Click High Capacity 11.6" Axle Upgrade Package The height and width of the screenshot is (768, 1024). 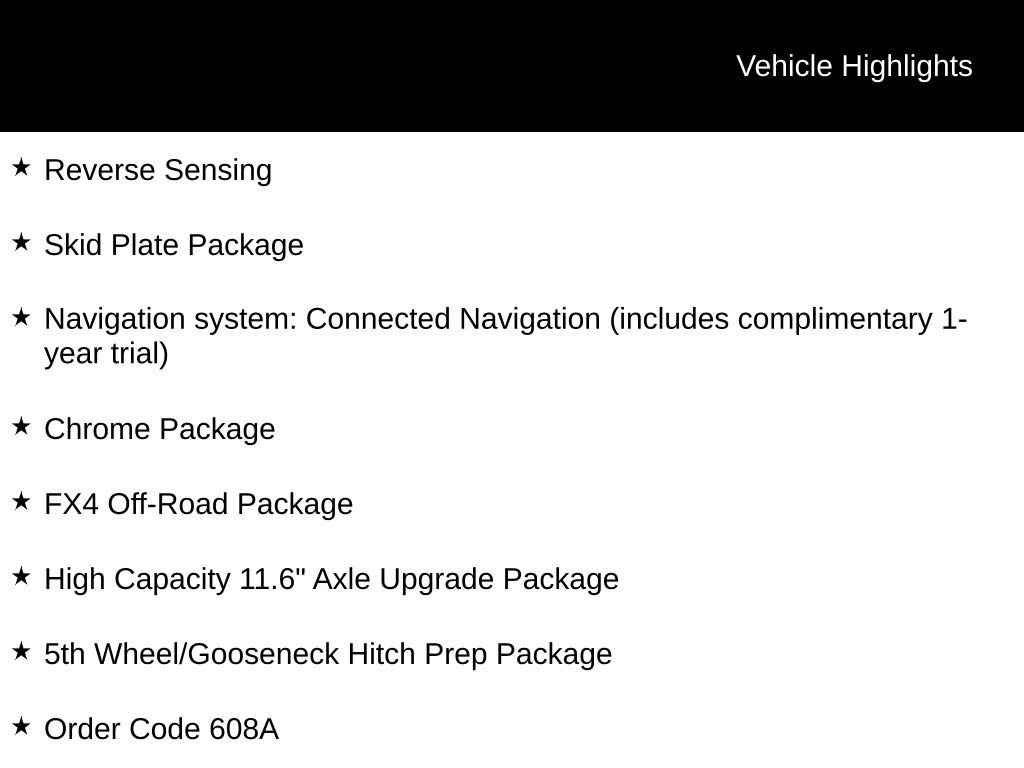click(331, 579)
